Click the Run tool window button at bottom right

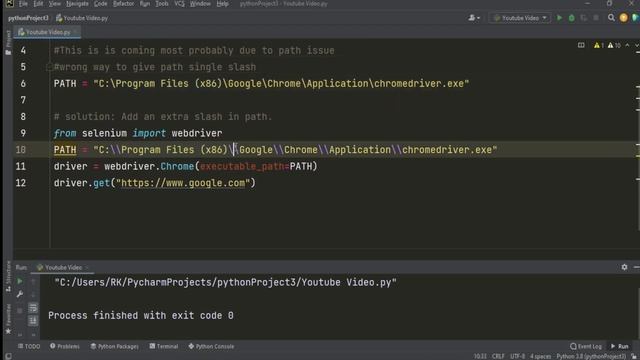click(x=620, y=346)
